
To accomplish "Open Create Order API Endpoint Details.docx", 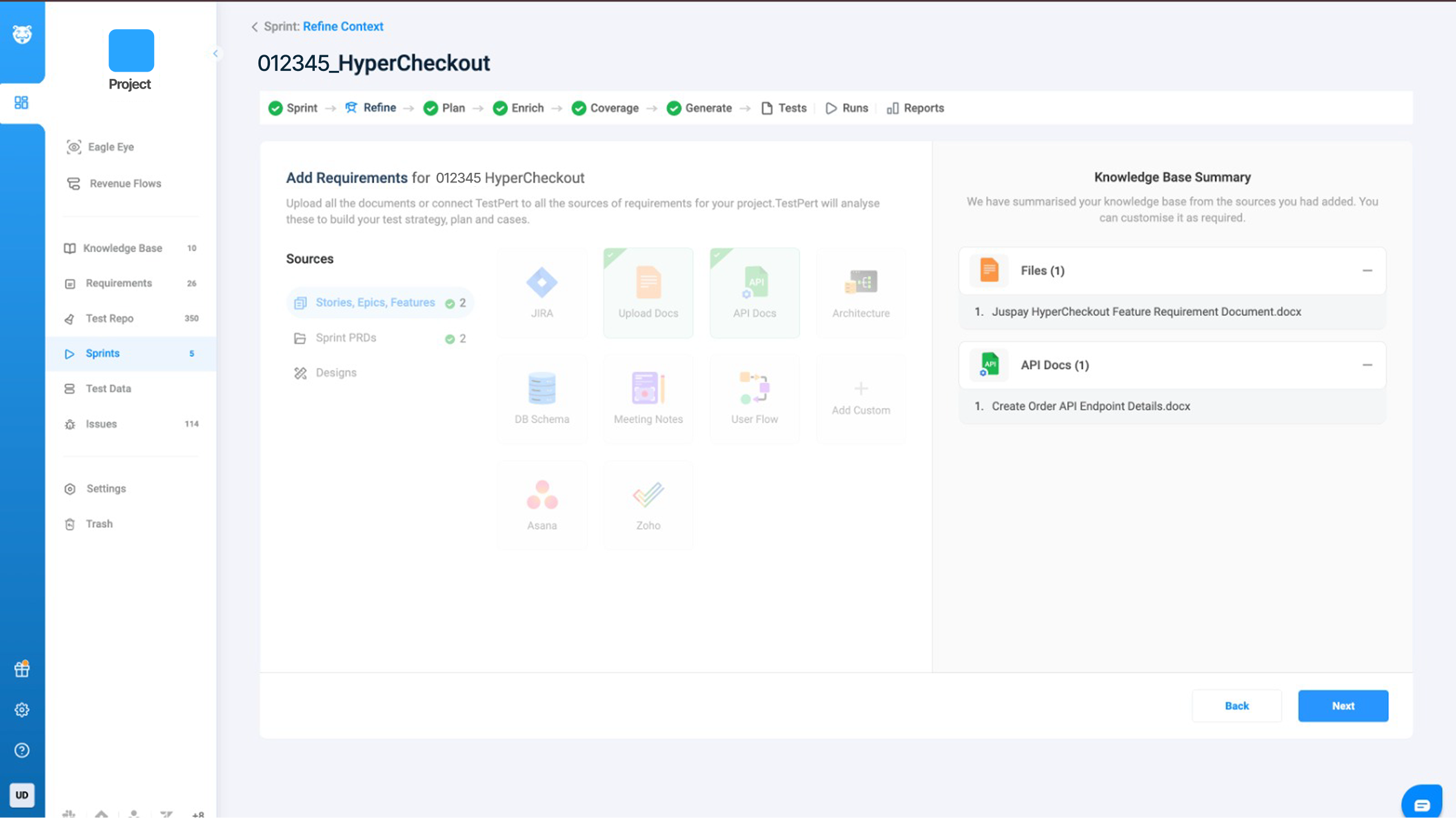I will point(1091,406).
